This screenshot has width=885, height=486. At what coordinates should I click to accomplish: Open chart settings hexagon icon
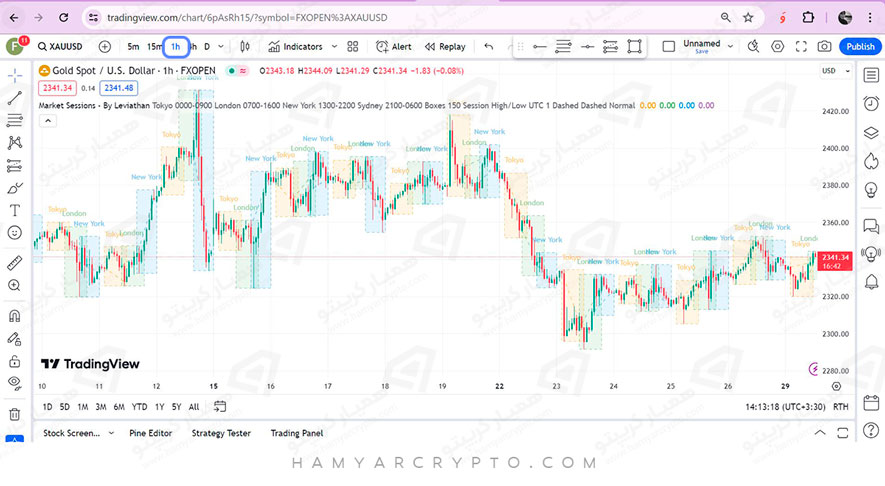pyautogui.click(x=778, y=46)
